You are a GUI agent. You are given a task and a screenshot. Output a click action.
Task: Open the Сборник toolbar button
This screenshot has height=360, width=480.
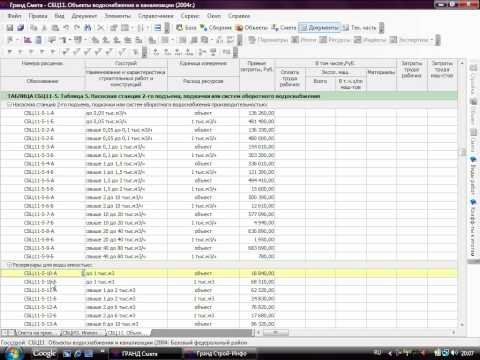[x=216, y=28]
